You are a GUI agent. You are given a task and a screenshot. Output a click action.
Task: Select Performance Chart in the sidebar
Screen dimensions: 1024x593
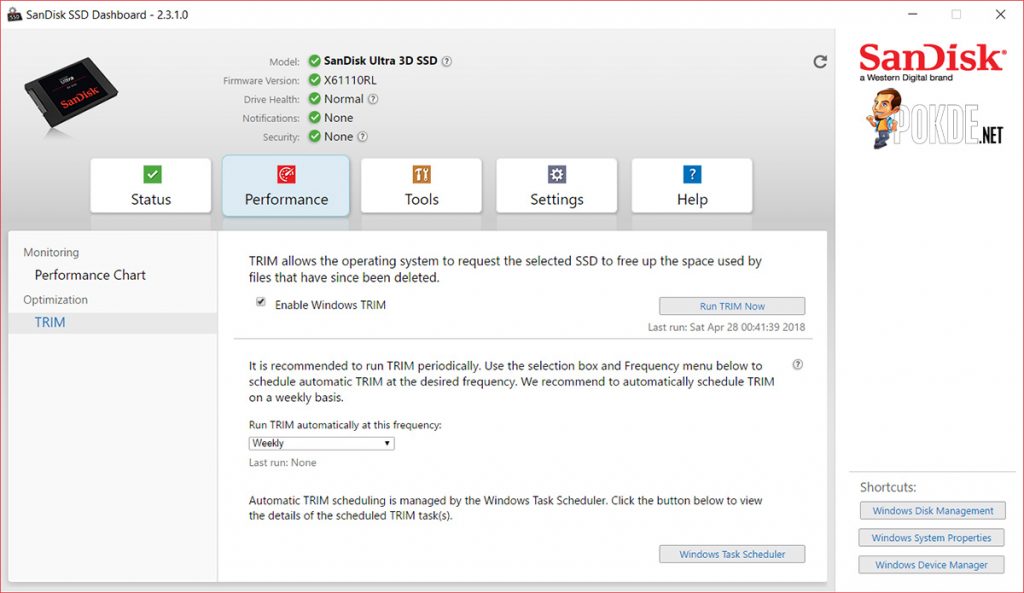click(90, 275)
